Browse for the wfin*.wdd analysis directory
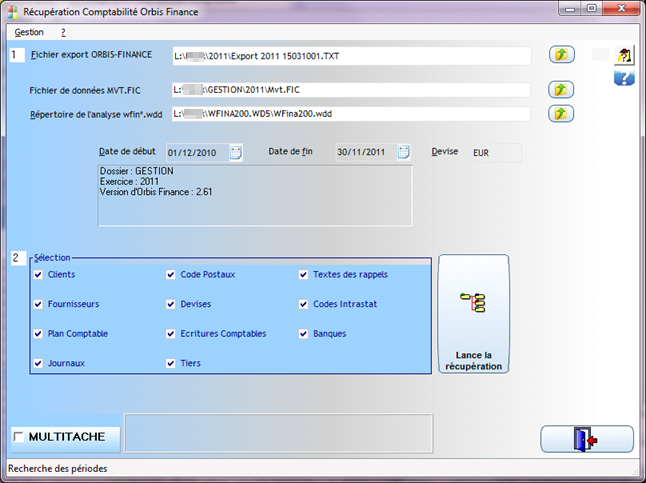This screenshot has width=646, height=483. (561, 113)
